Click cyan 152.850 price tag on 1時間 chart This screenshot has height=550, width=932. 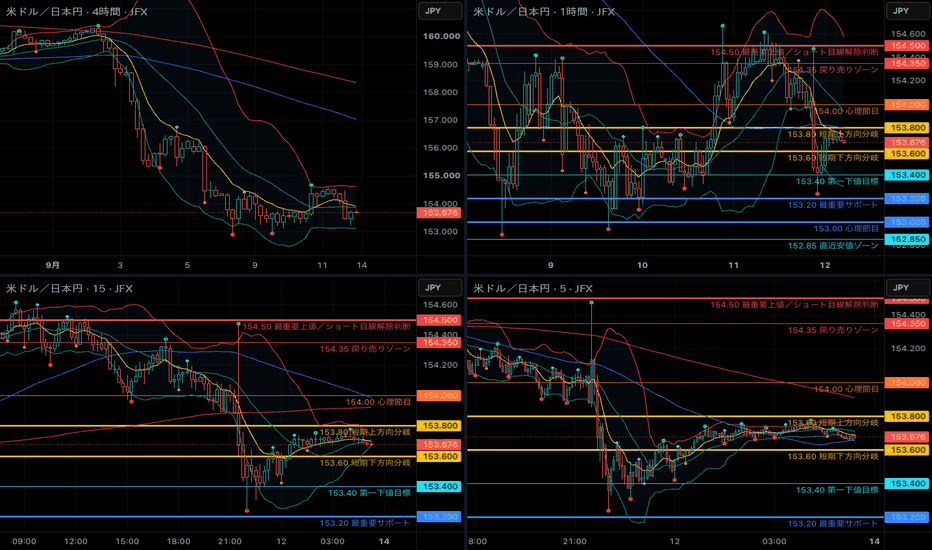[x=908, y=239]
